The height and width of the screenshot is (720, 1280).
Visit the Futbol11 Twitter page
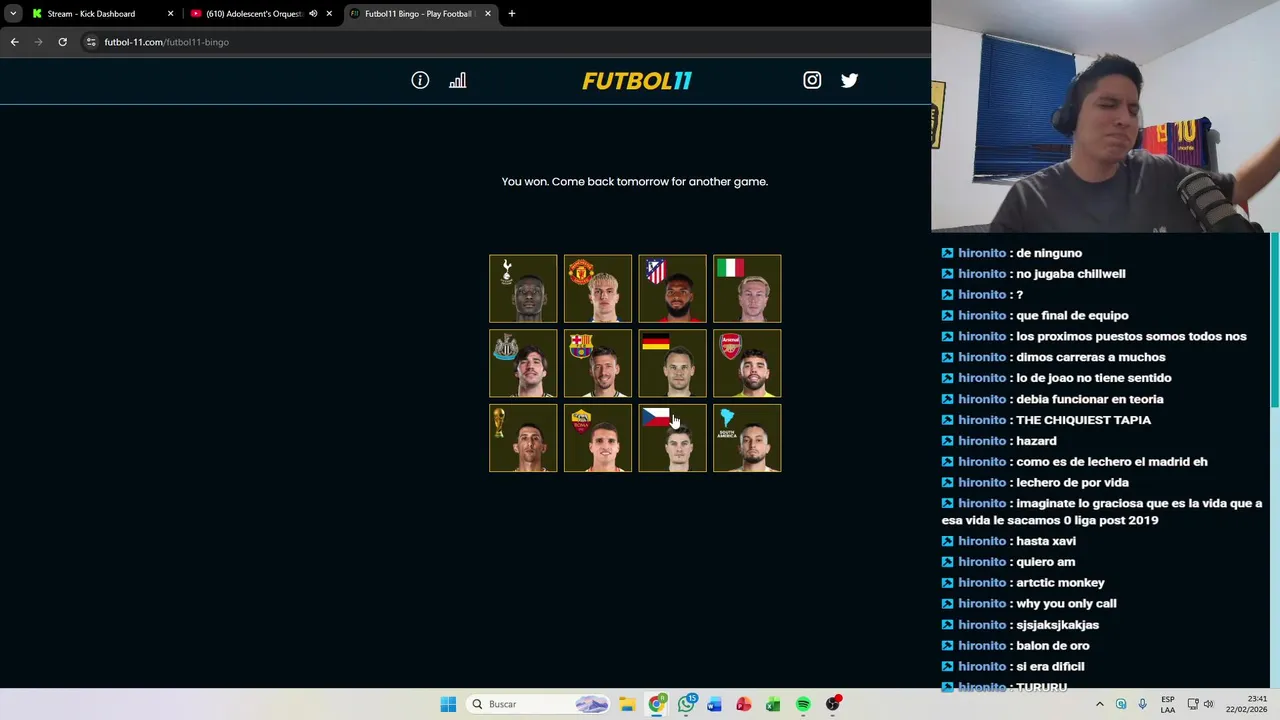tap(849, 80)
